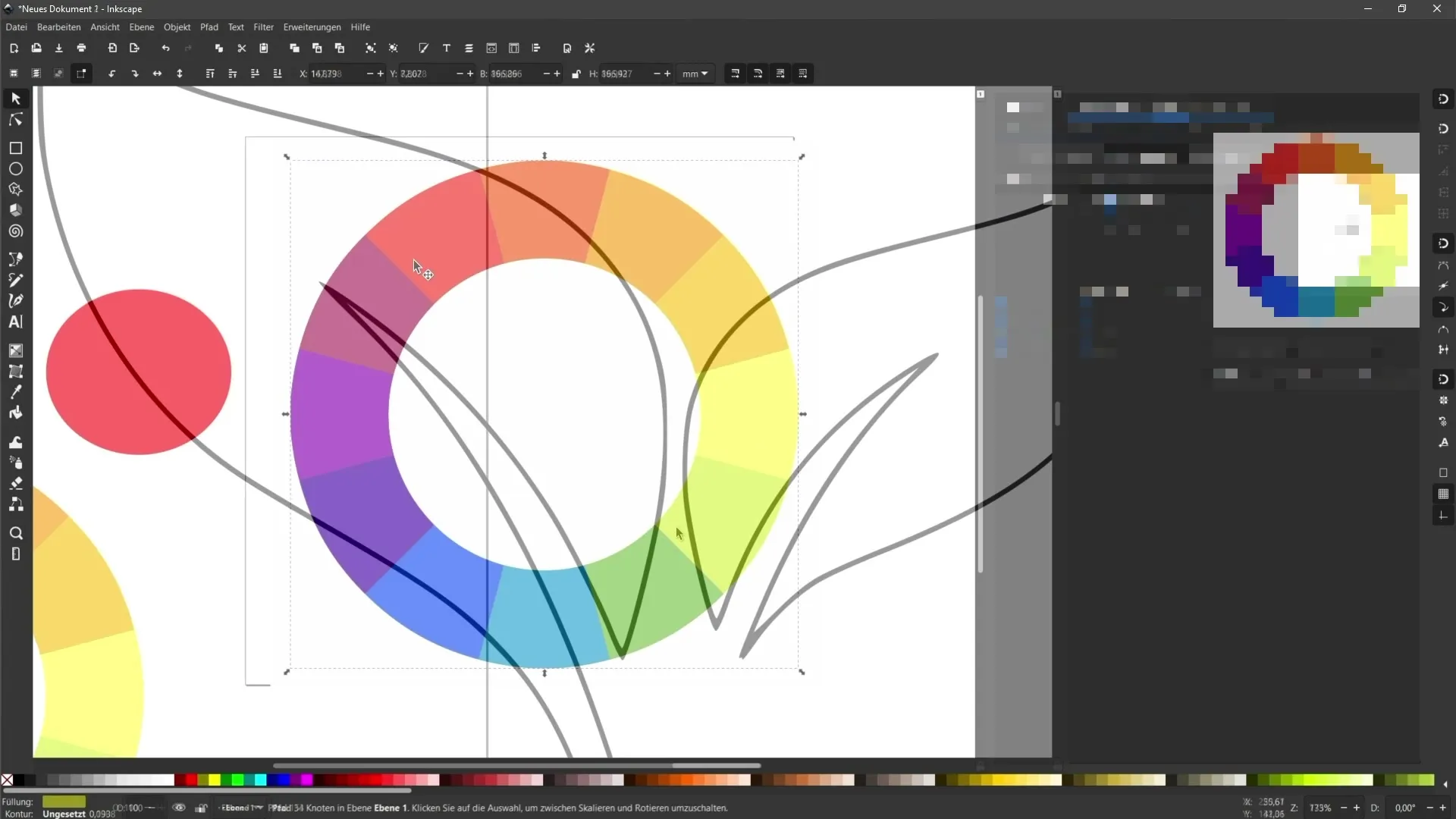Open Text and Font dialog icon
The width and height of the screenshot is (1456, 819).
[447, 49]
